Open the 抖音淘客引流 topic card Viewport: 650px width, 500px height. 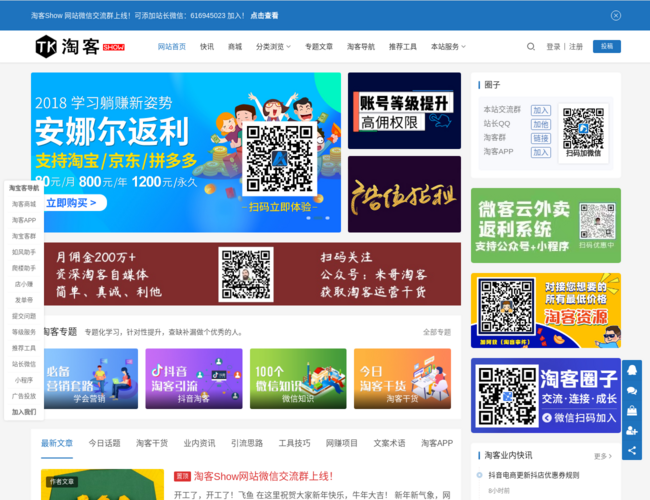(194, 379)
